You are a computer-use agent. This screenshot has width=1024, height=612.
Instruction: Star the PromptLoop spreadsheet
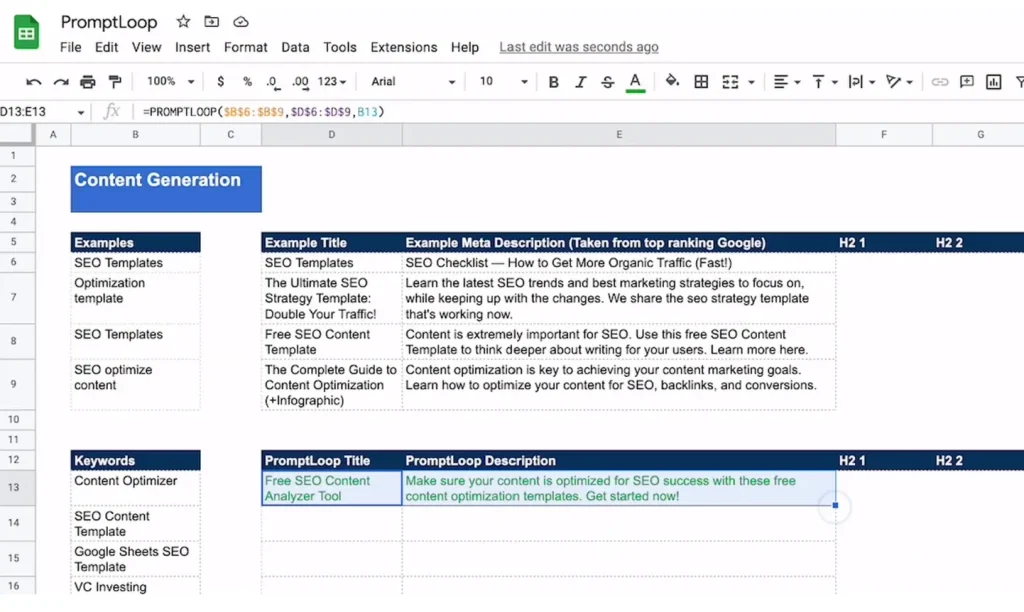183,21
